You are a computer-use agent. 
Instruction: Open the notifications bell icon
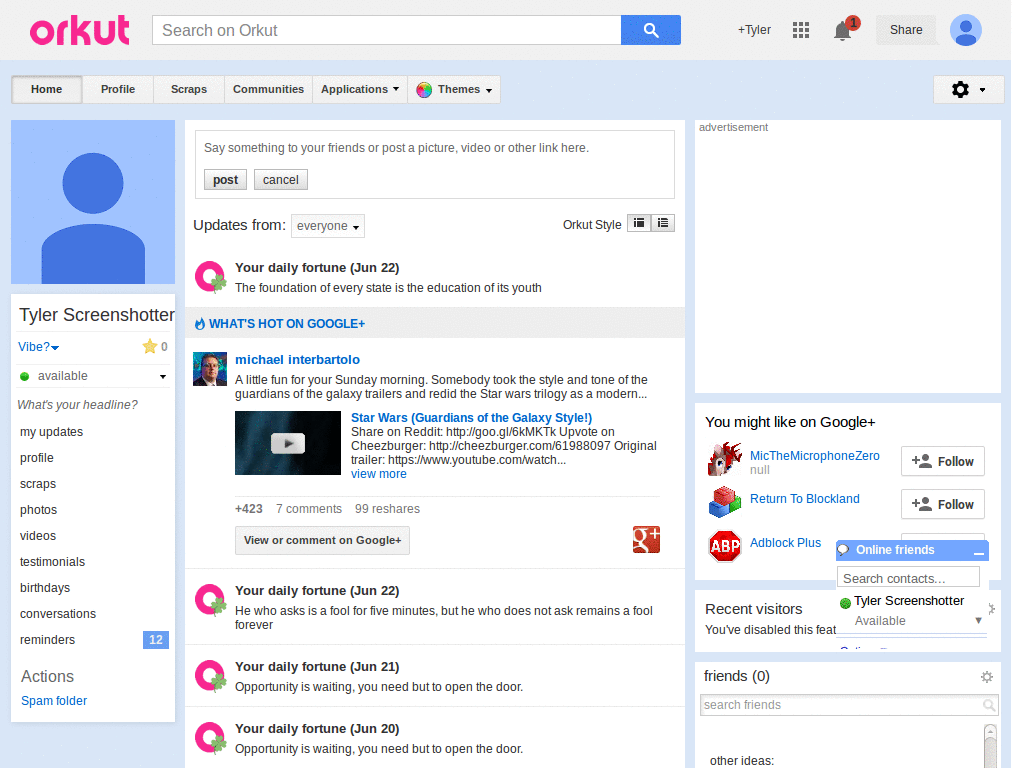coord(843,31)
